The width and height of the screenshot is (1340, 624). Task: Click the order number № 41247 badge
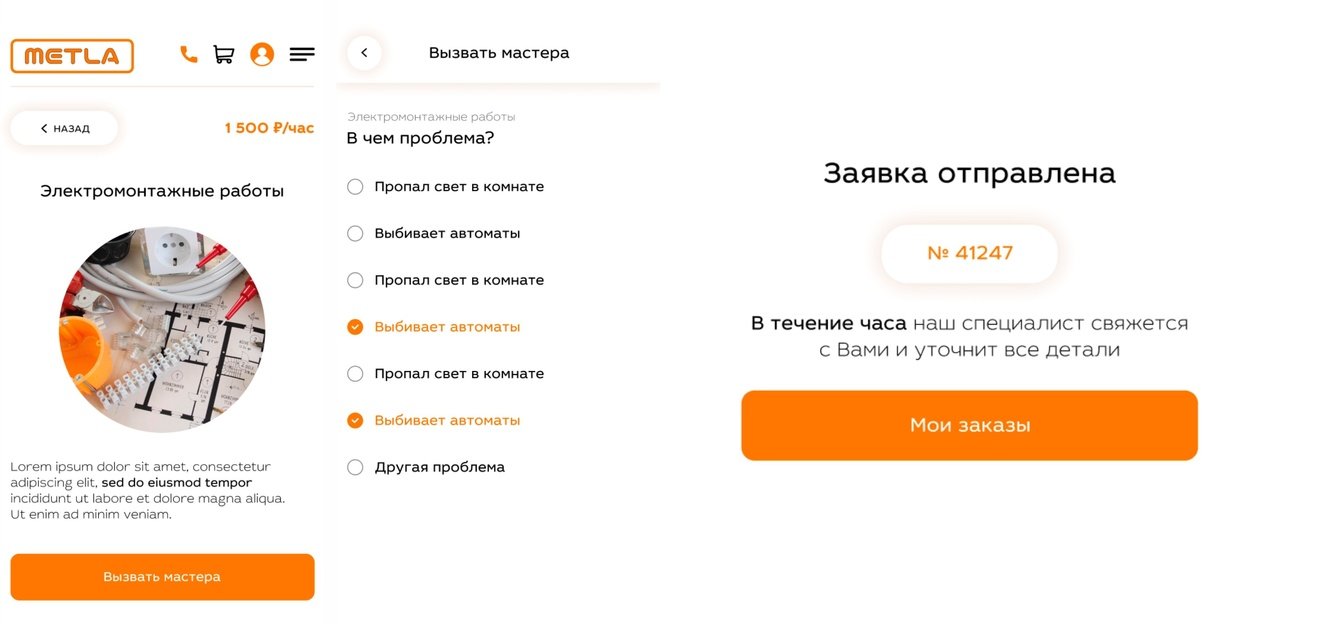[969, 253]
